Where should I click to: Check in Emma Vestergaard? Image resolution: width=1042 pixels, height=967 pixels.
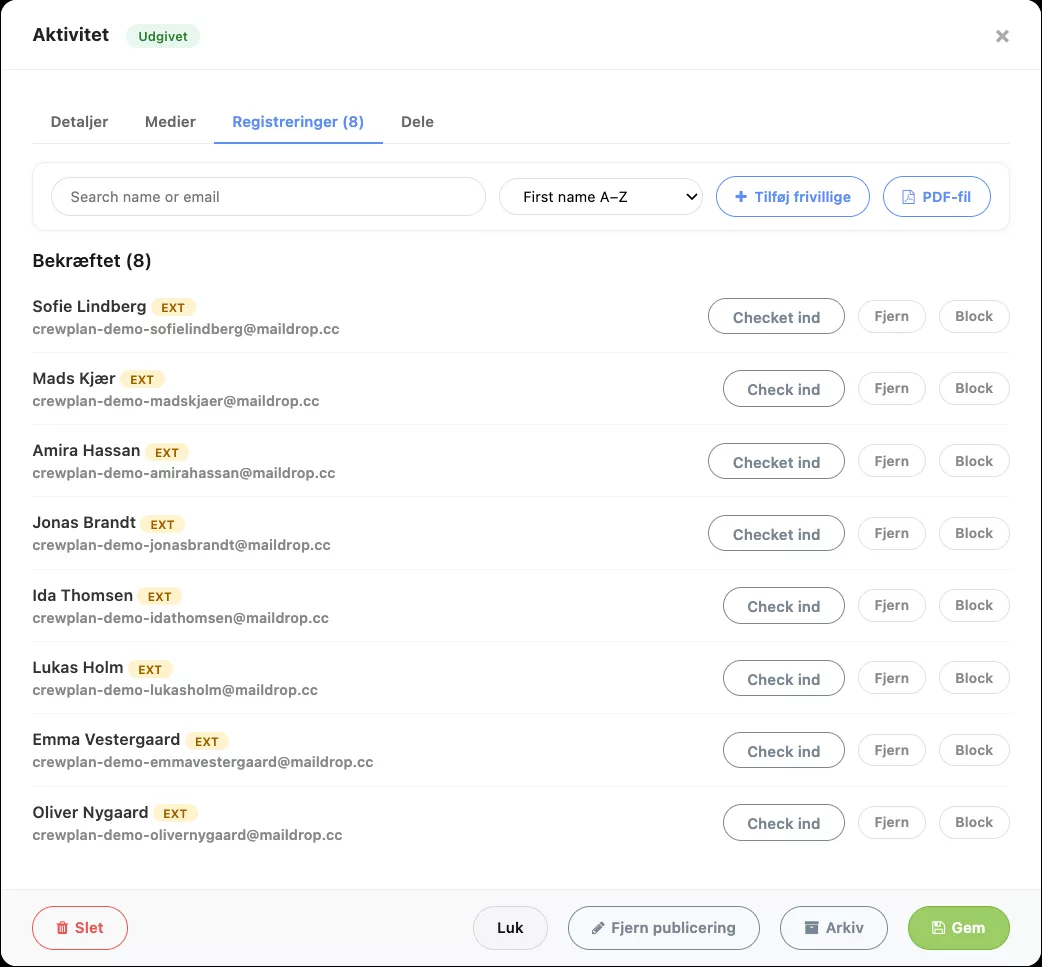point(783,750)
